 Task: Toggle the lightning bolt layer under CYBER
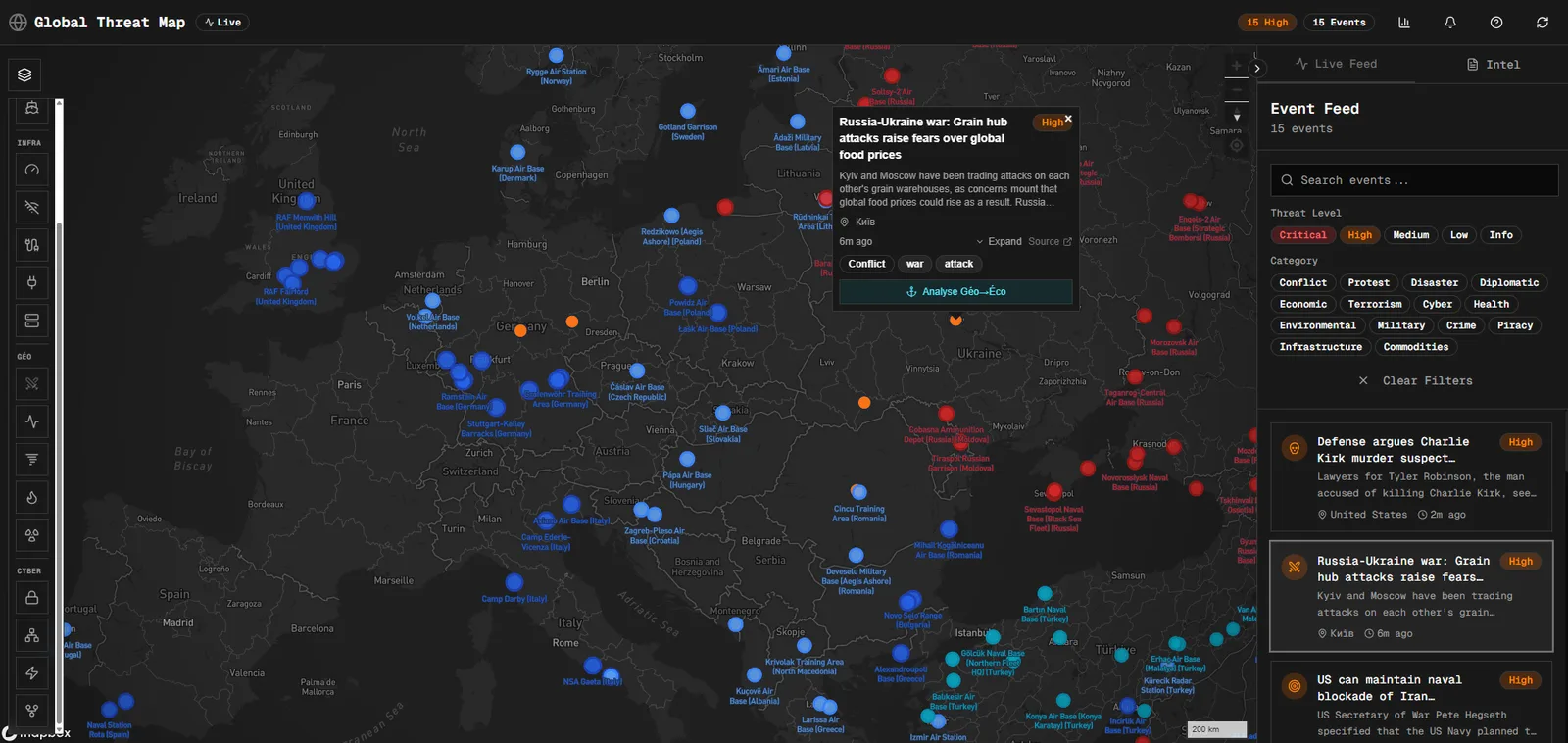tap(32, 672)
